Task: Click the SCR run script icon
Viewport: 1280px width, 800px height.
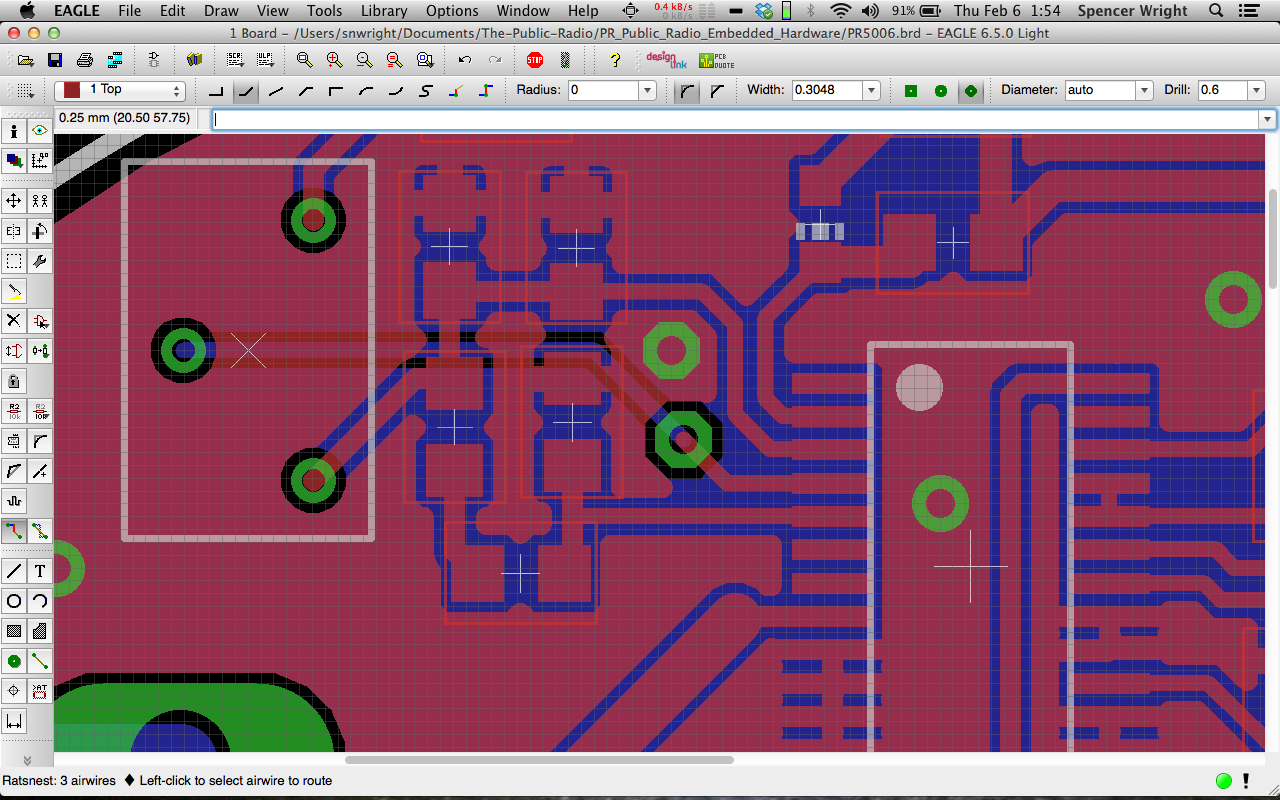Action: 235,60
